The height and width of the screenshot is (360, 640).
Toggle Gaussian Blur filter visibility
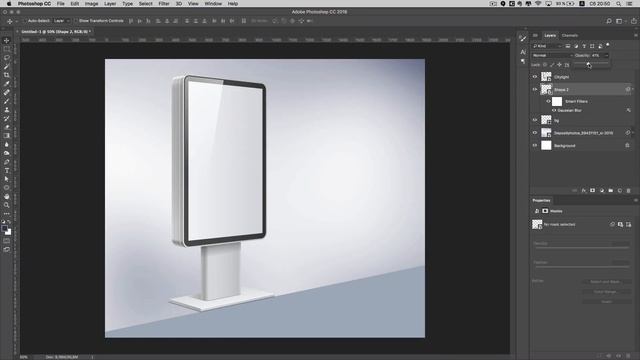(554, 110)
